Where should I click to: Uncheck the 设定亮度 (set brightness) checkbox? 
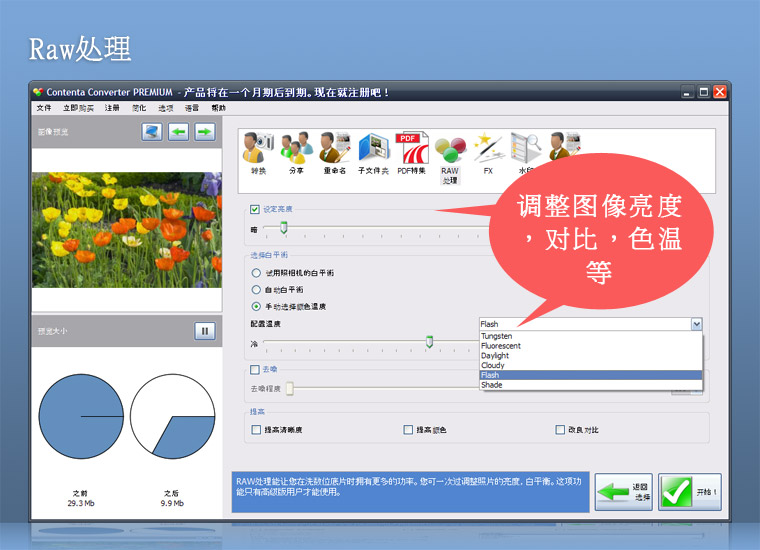[255, 209]
